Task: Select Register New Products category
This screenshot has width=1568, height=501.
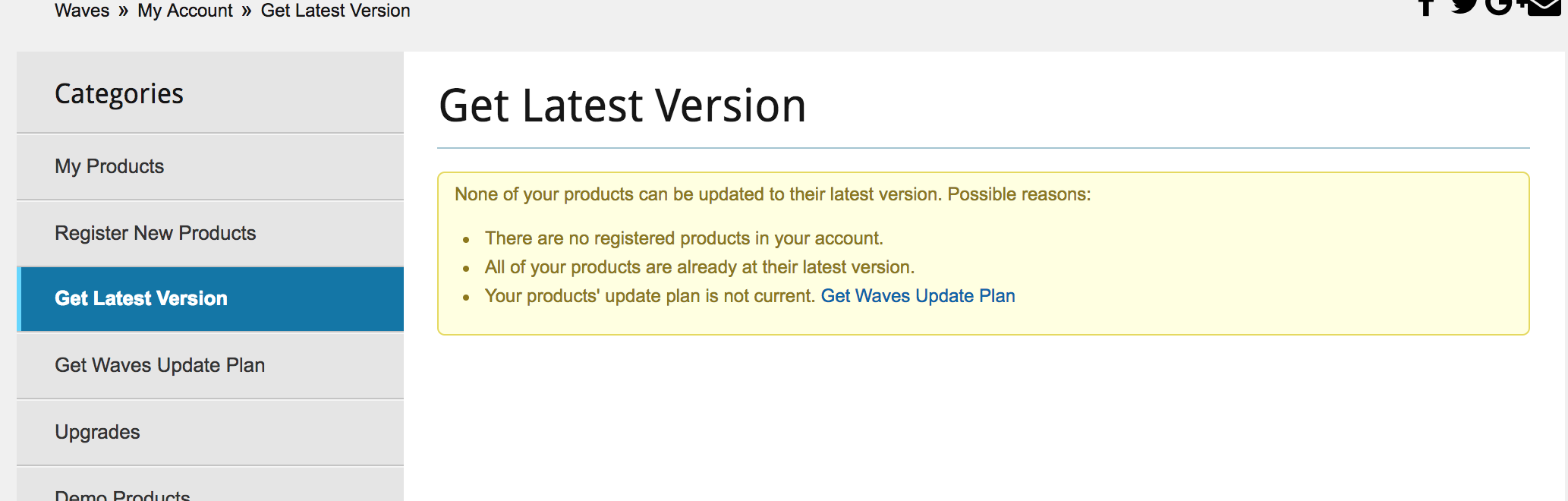Action: [x=156, y=233]
